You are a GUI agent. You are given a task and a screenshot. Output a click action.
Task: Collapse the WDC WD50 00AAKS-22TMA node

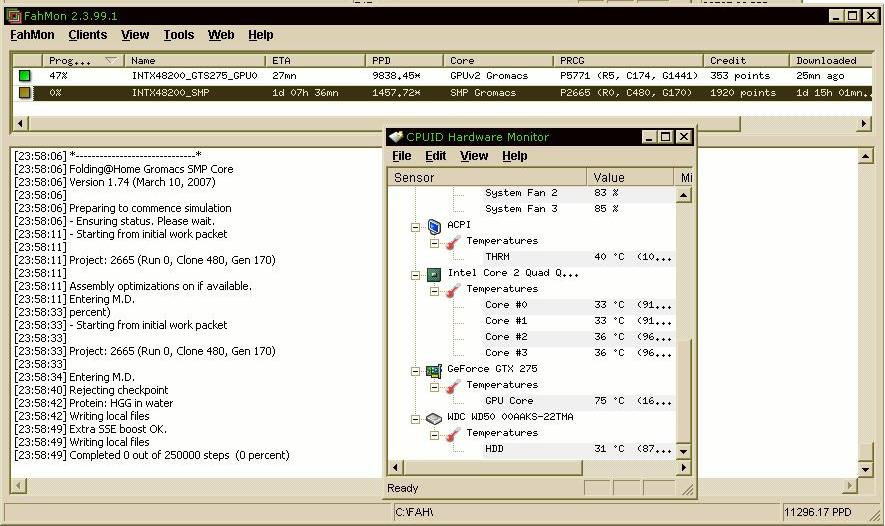tap(415, 419)
